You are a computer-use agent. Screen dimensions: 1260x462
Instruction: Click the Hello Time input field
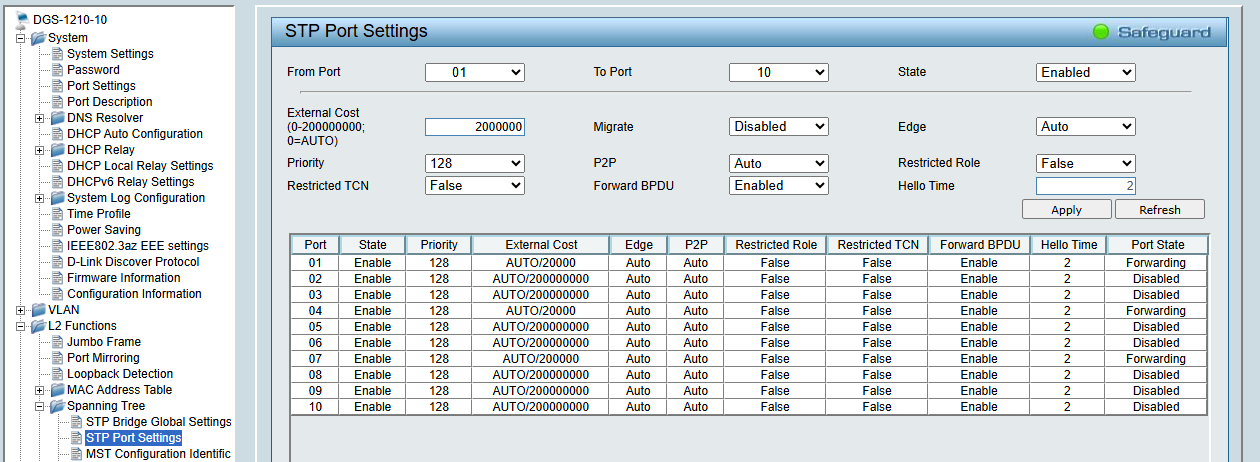[x=1085, y=186]
